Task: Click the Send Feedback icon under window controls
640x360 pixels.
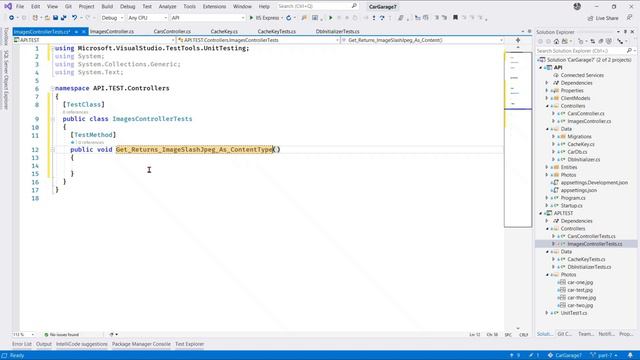Action: [x=629, y=18]
